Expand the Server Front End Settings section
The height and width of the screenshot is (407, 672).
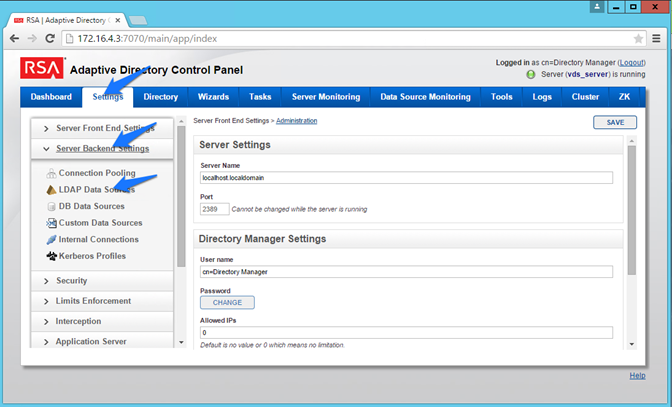click(x=102, y=128)
